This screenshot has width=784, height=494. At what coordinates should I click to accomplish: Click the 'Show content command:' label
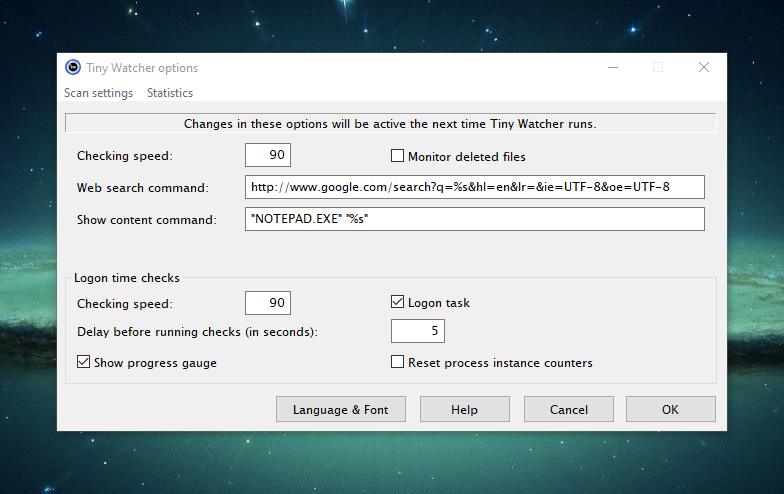click(x=146, y=220)
